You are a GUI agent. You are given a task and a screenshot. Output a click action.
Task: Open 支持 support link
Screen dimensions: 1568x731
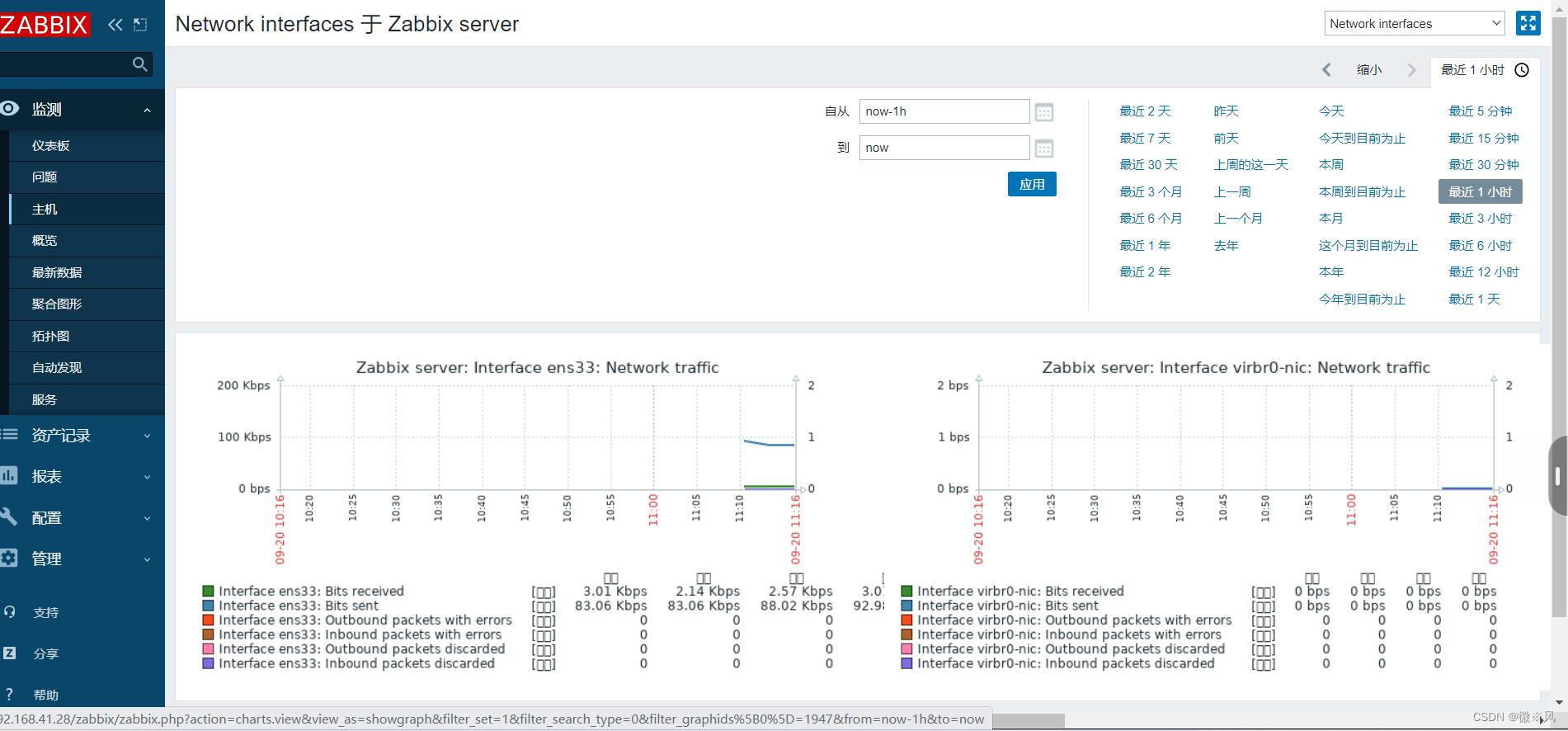click(x=45, y=612)
